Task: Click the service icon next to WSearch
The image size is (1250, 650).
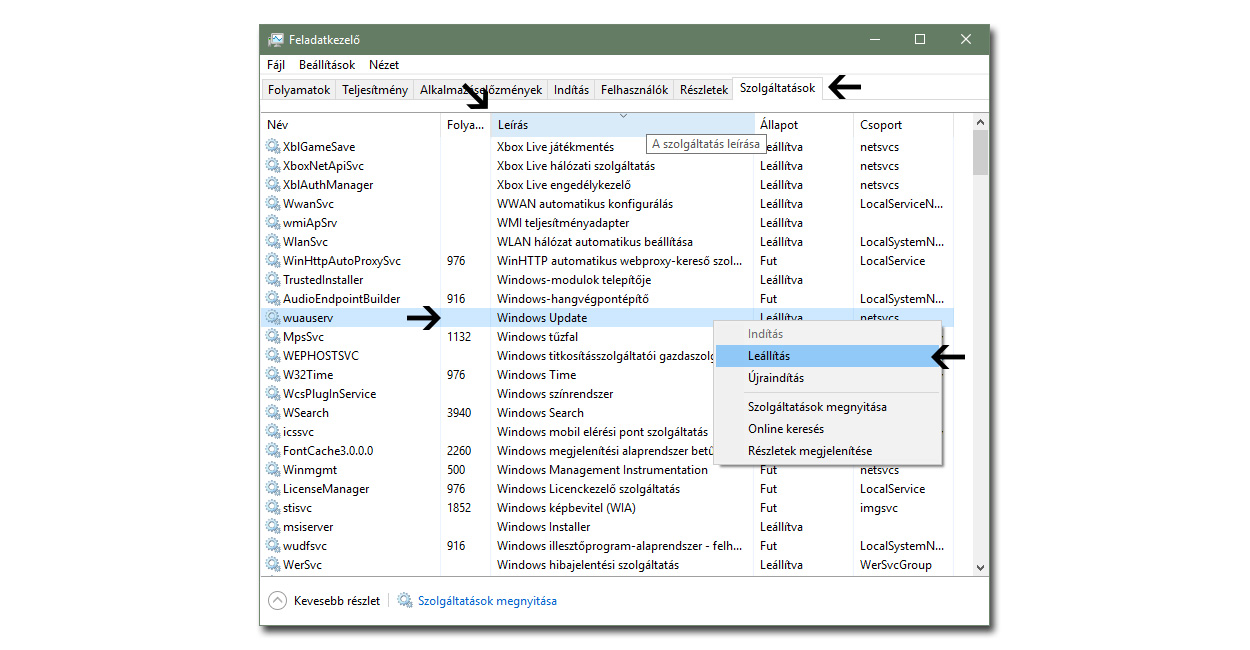Action: (273, 413)
